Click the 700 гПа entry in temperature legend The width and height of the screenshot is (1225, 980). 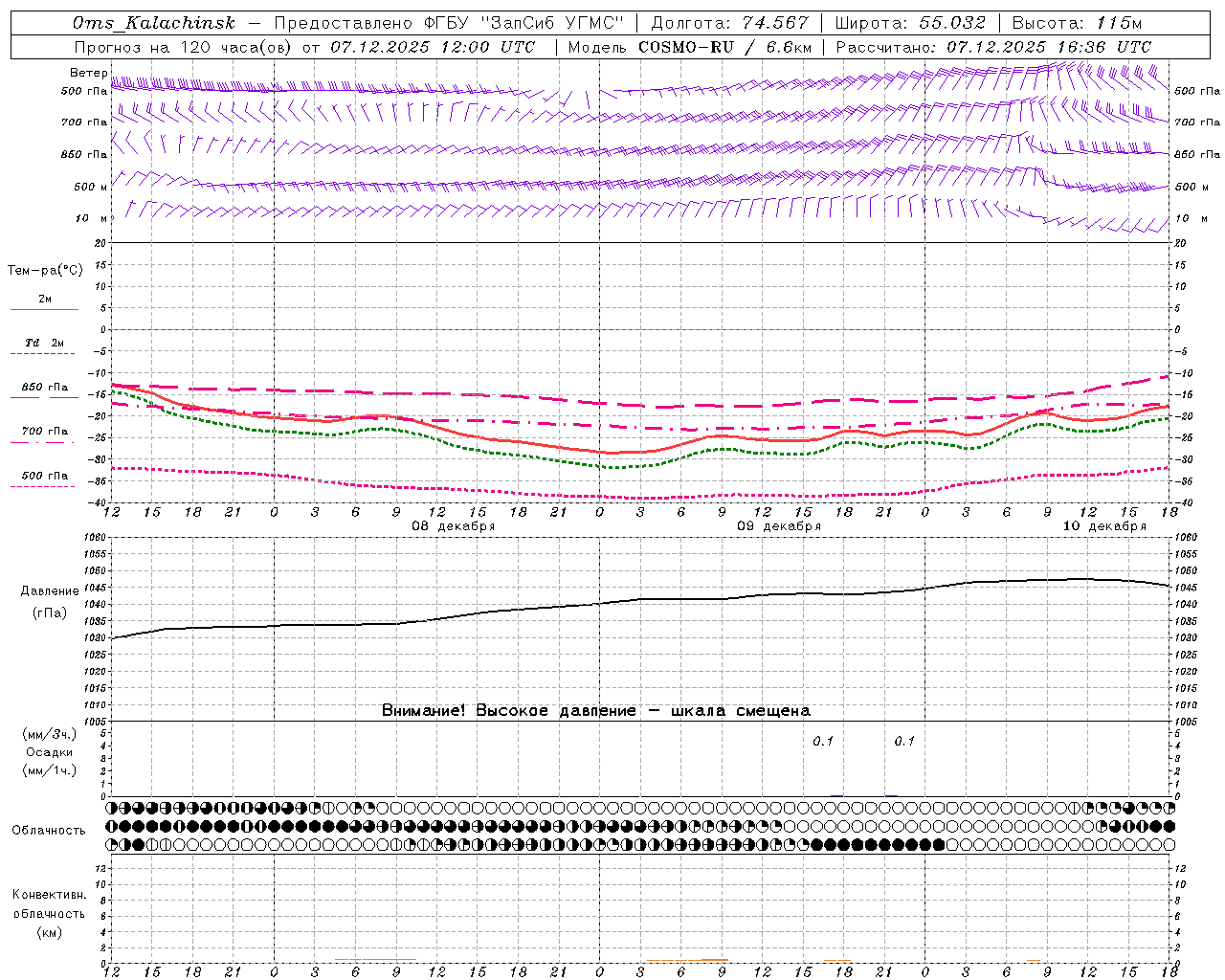(x=44, y=435)
